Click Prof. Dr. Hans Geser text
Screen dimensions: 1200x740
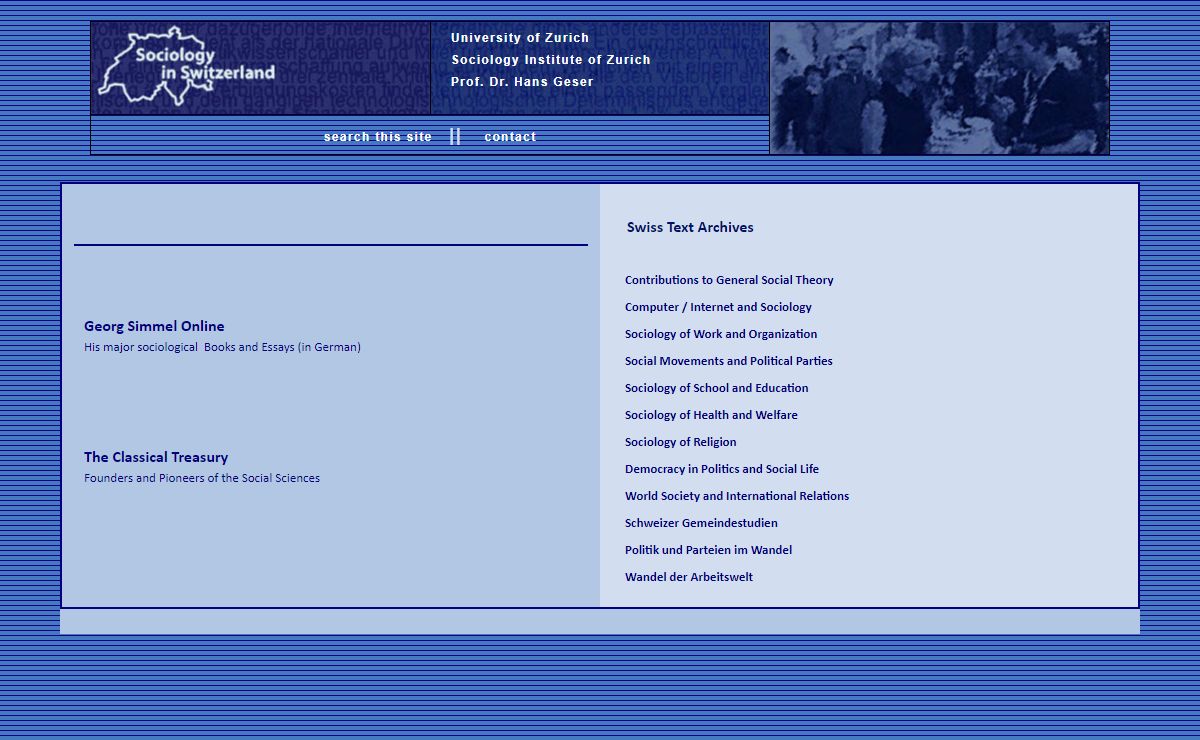(x=522, y=82)
